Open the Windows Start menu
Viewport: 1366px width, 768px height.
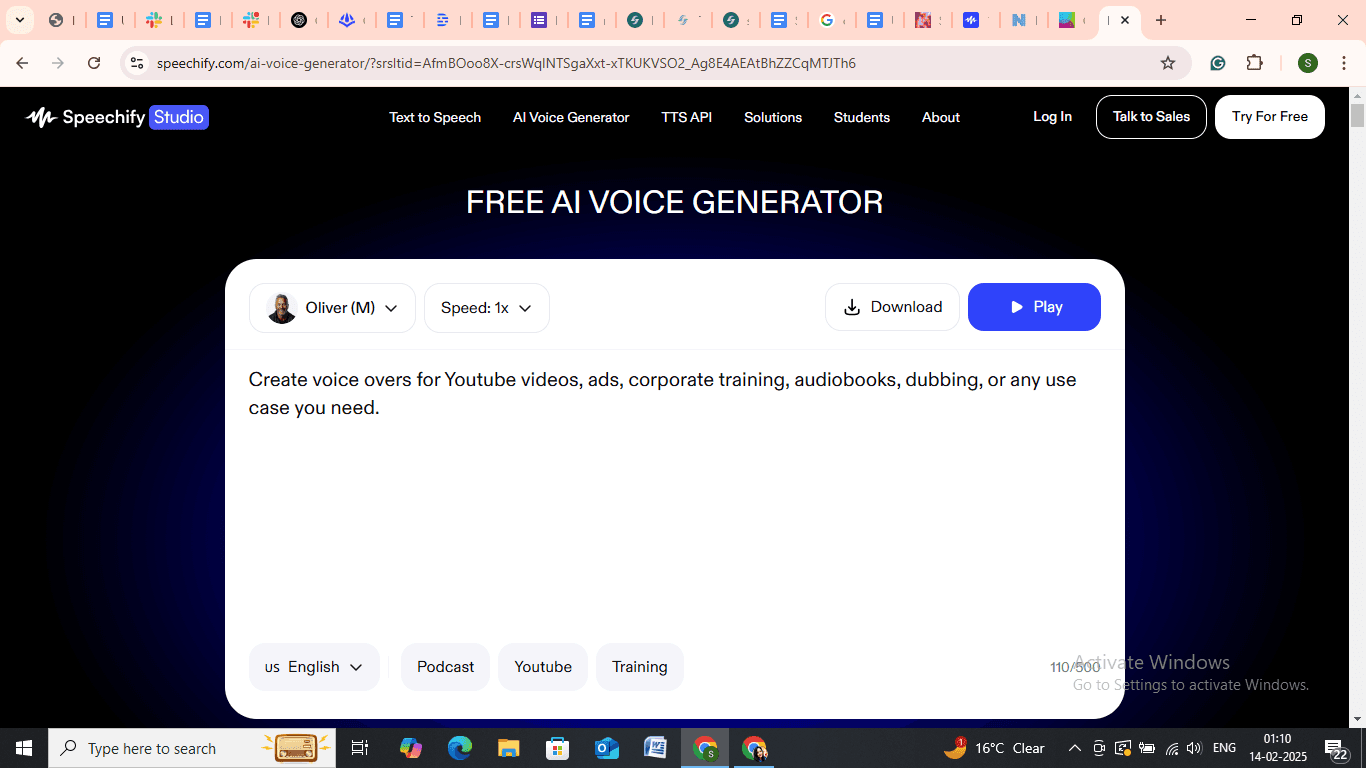(24, 748)
